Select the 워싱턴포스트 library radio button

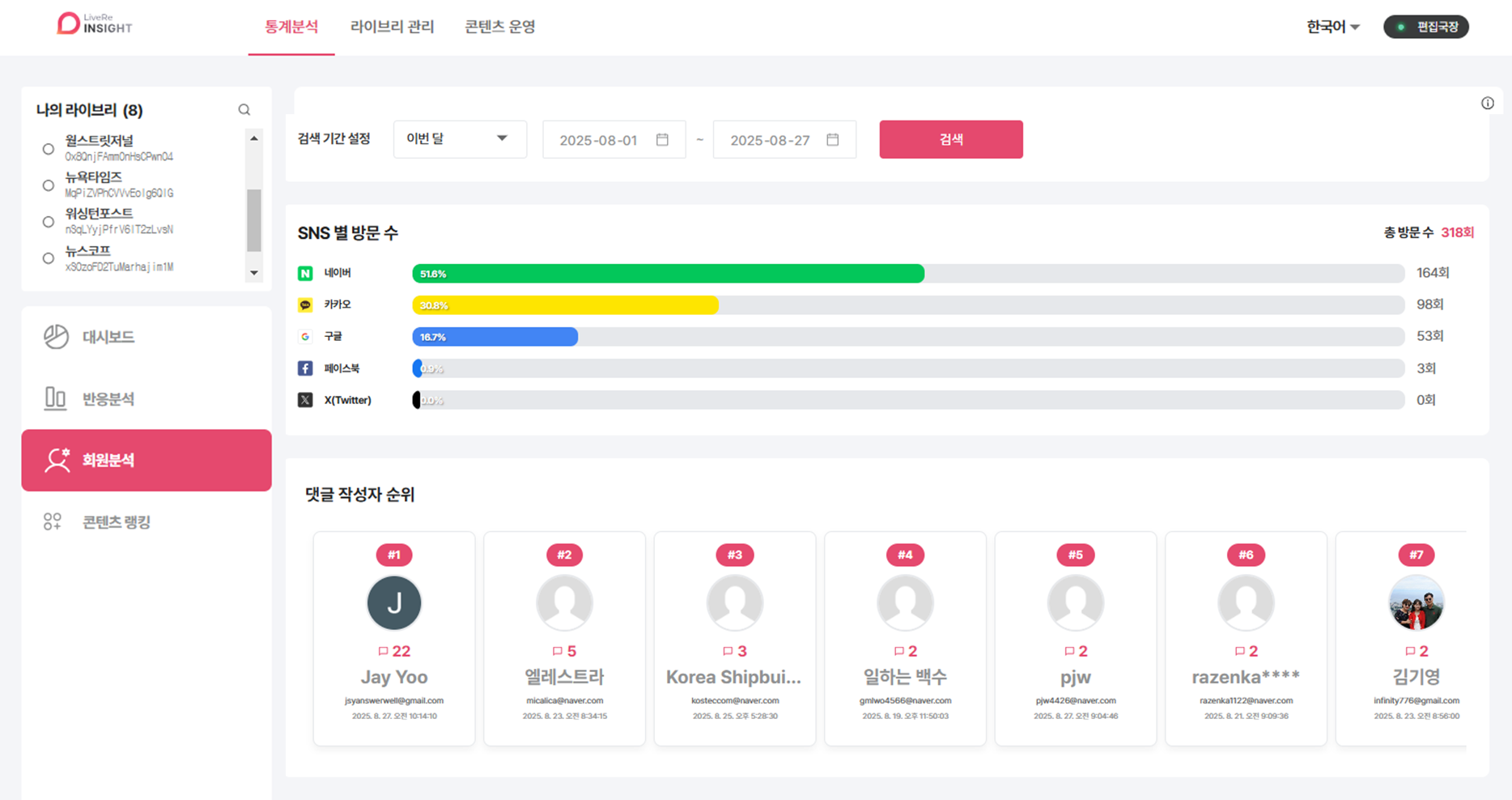[49, 222]
